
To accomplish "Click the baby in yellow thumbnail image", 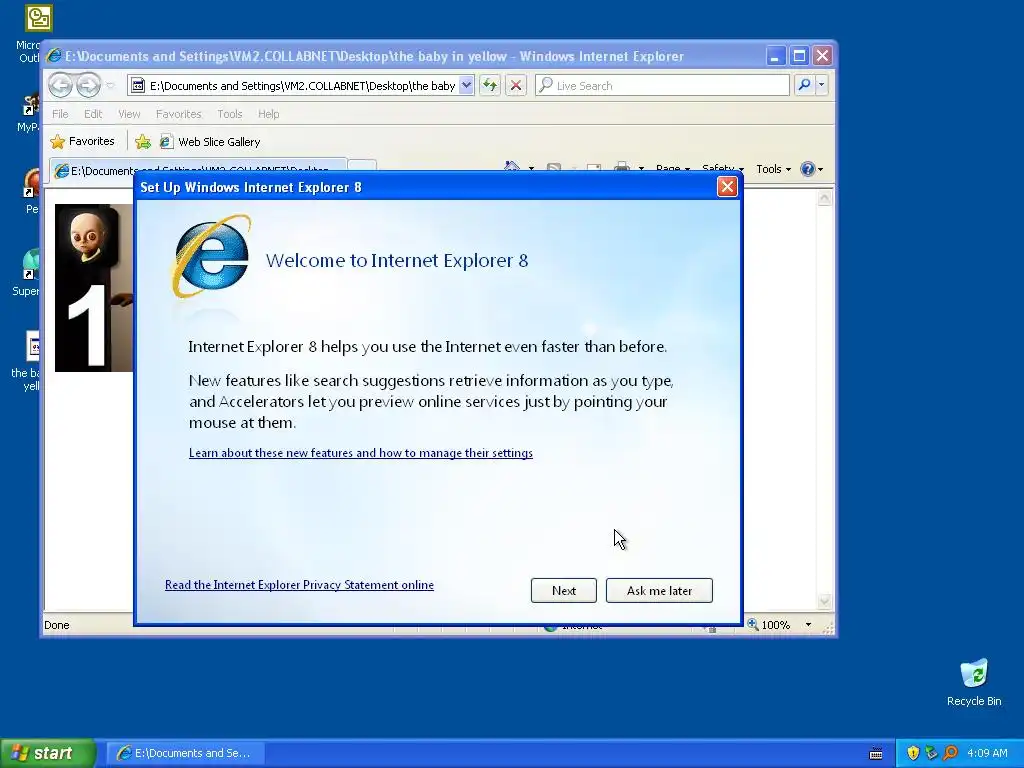I will 94,288.
